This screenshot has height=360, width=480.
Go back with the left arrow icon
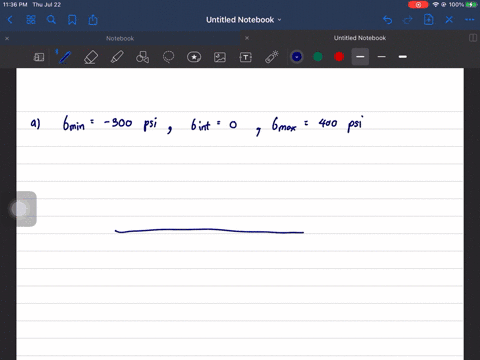click(x=10, y=20)
